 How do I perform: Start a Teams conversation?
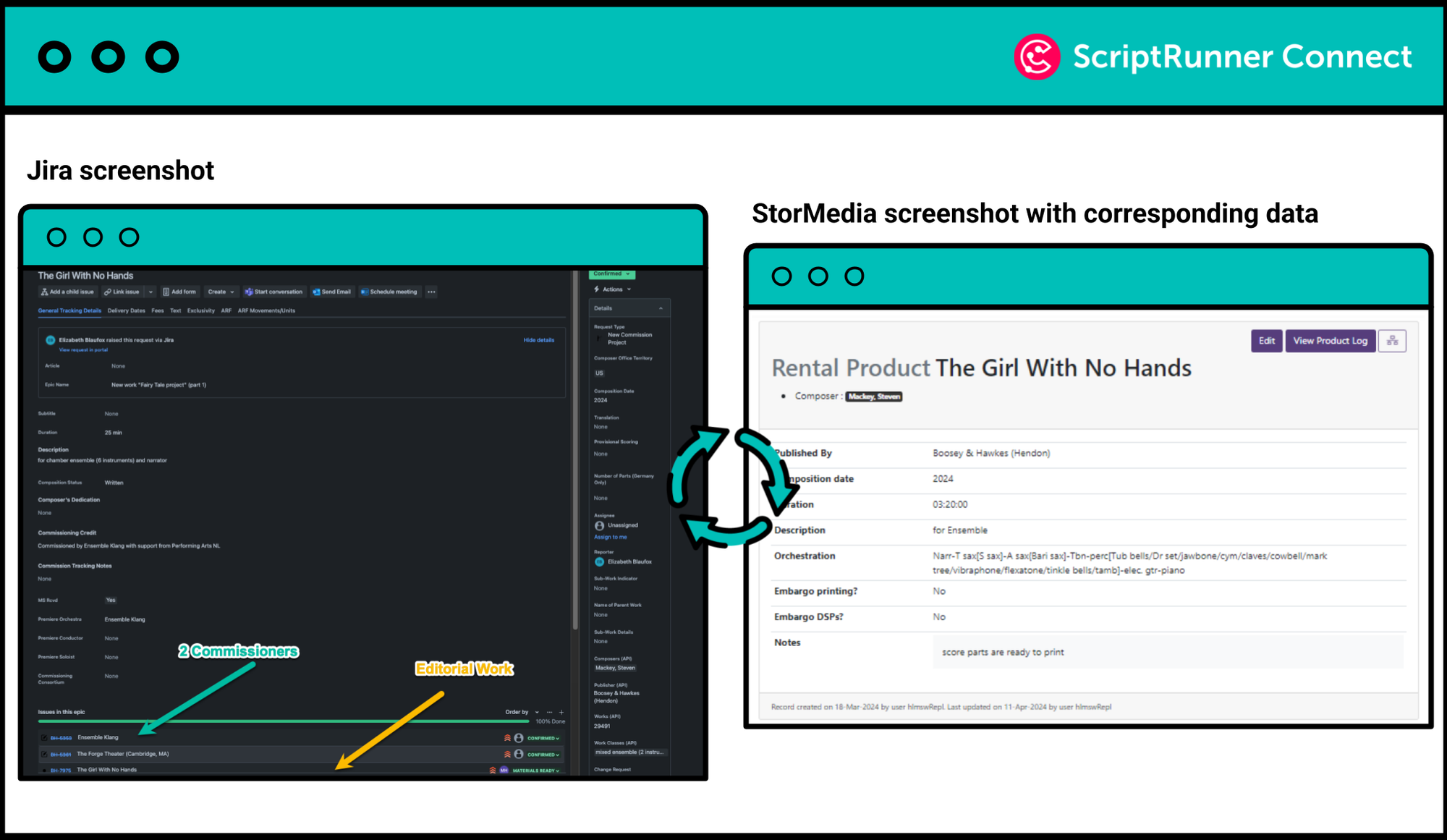tap(249, 292)
